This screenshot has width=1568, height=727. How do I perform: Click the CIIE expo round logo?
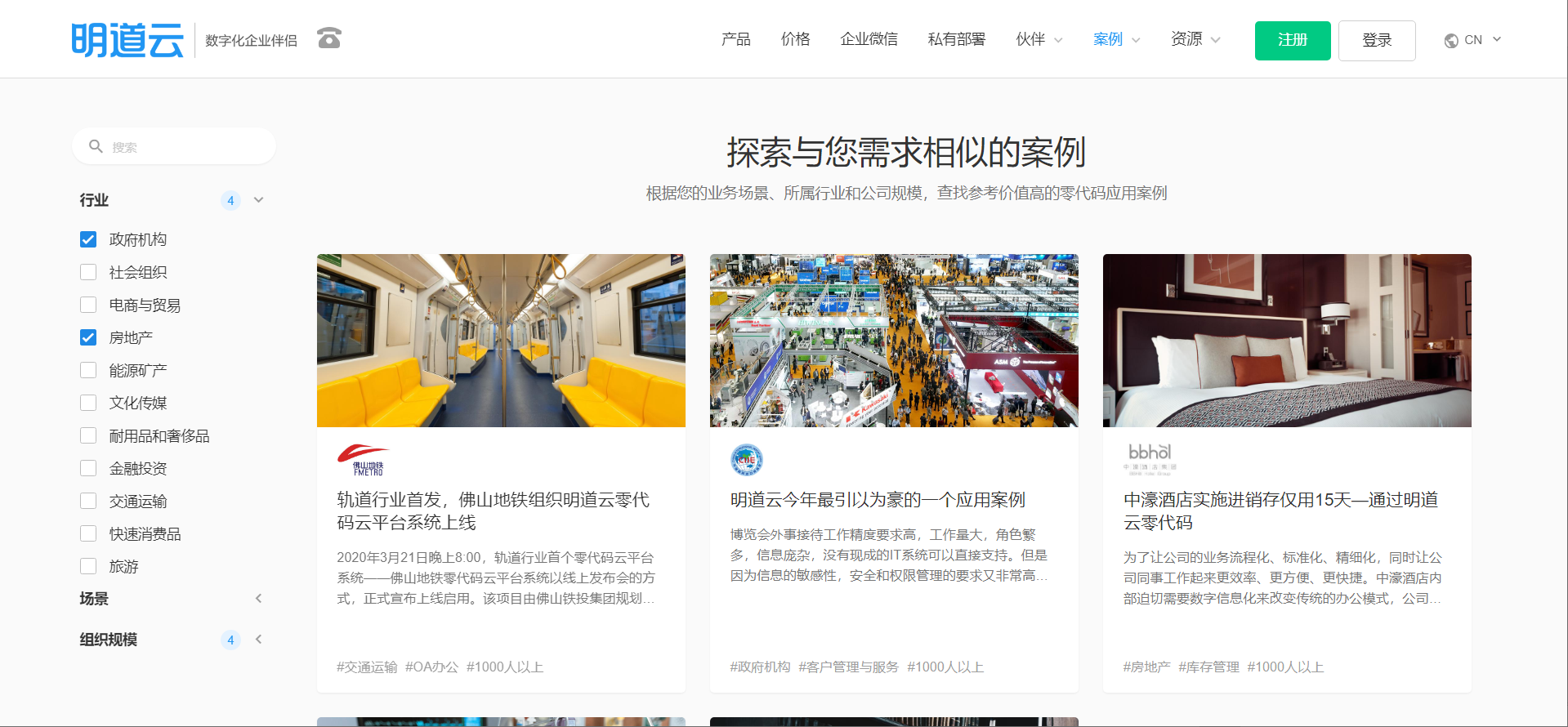pyautogui.click(x=747, y=460)
